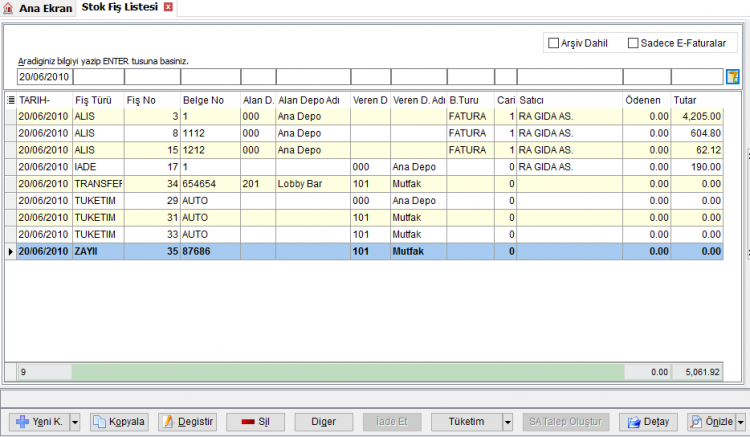
Task: Click the 4,205.00 amount cell
Action: [x=697, y=116]
